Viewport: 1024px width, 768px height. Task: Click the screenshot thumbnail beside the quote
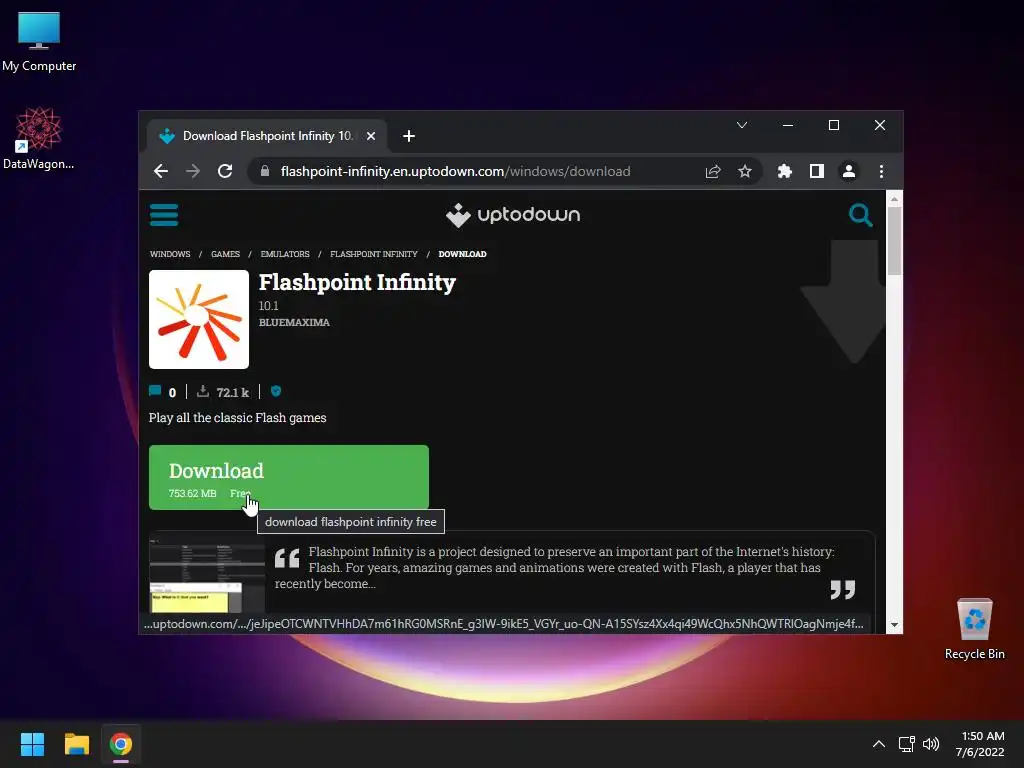click(x=206, y=575)
